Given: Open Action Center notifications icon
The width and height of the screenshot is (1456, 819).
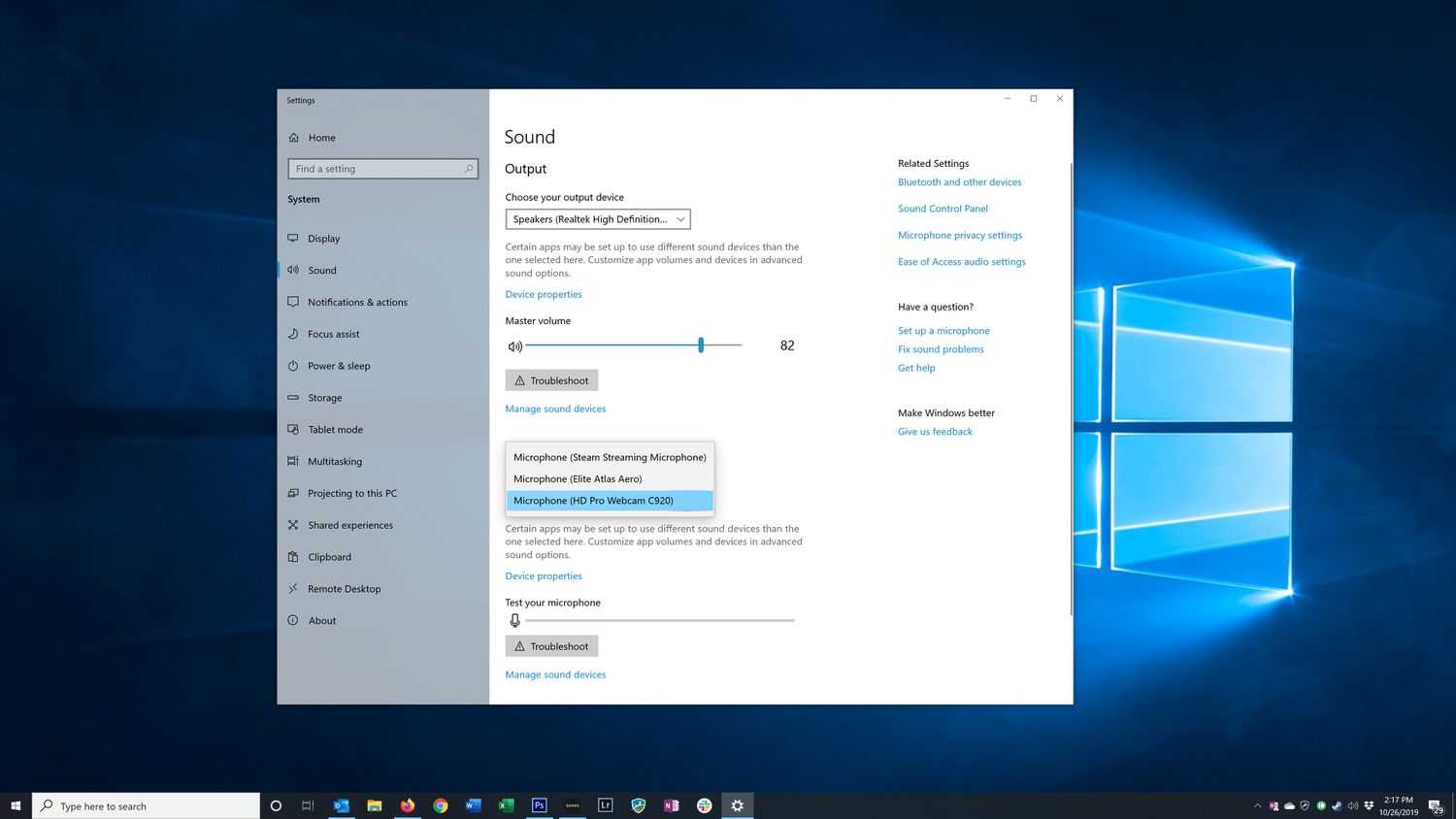Looking at the screenshot, I should click(x=1436, y=806).
